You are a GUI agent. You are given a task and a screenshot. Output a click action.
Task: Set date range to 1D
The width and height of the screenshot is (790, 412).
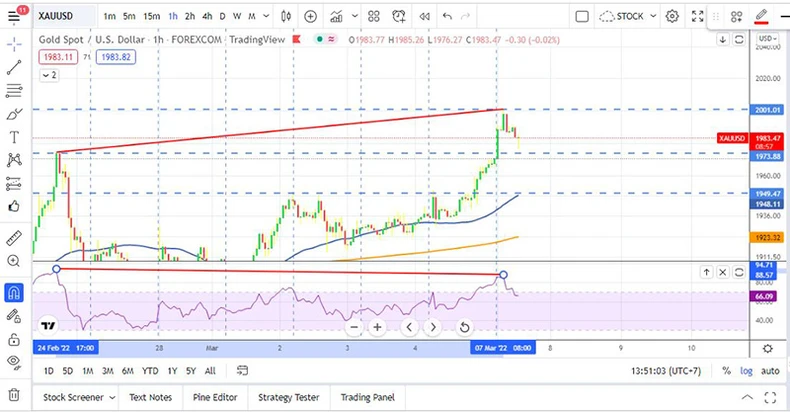(48, 371)
